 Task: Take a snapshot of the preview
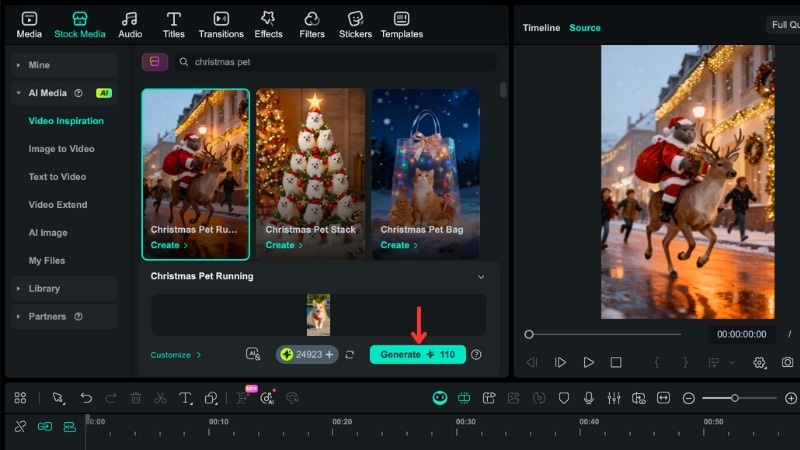[x=787, y=362]
